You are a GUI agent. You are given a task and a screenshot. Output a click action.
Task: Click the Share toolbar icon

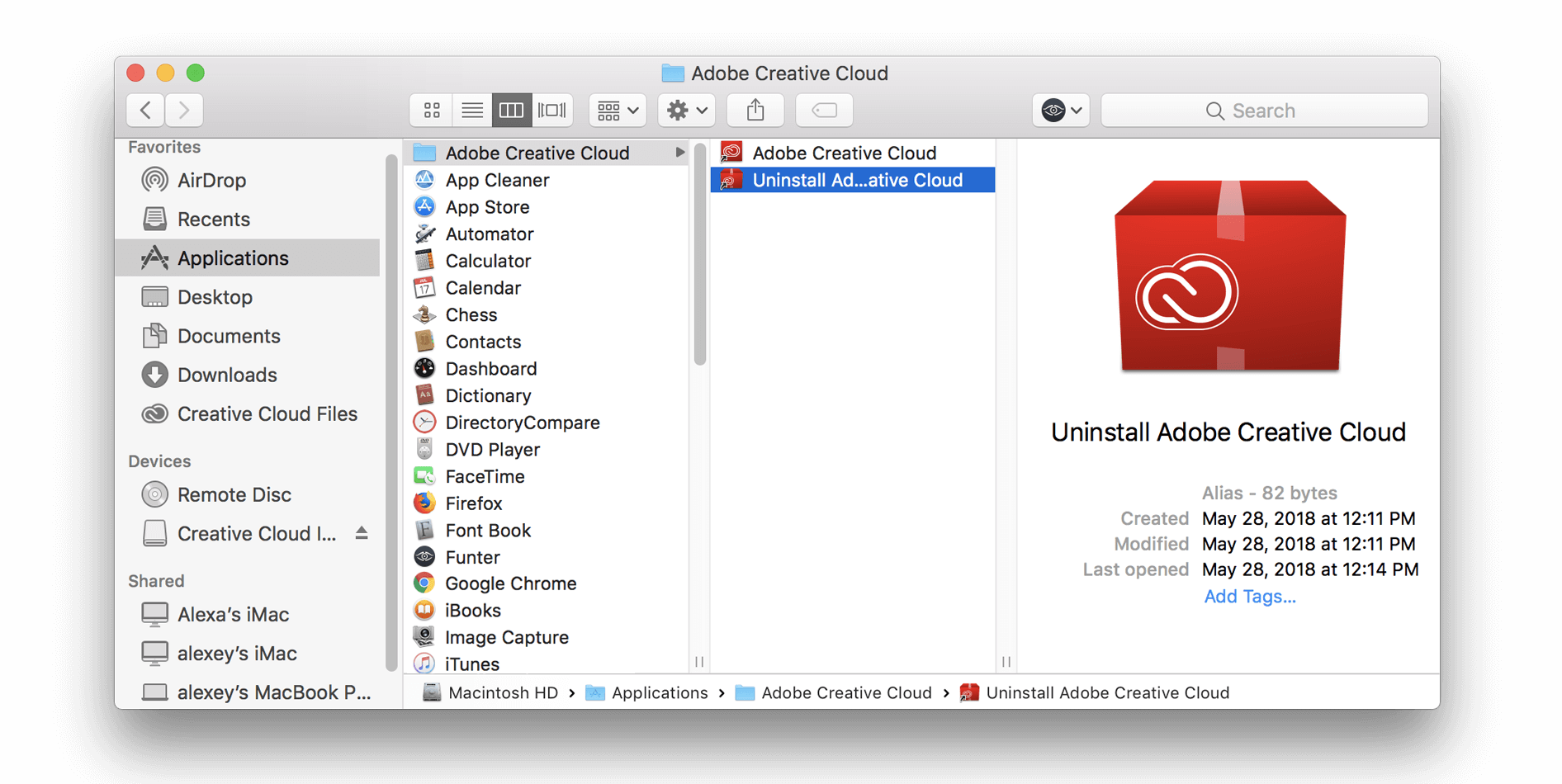pyautogui.click(x=755, y=110)
